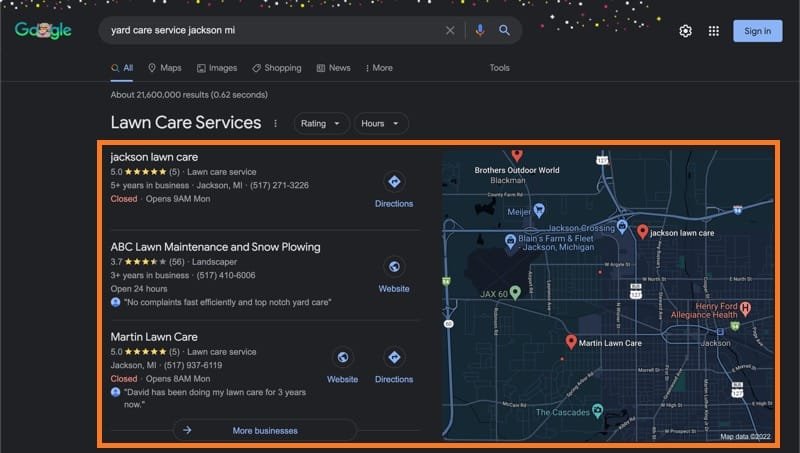Viewport: 800px width, 453px height.
Task: Visit Martin Lawn Care website
Action: [x=342, y=366]
